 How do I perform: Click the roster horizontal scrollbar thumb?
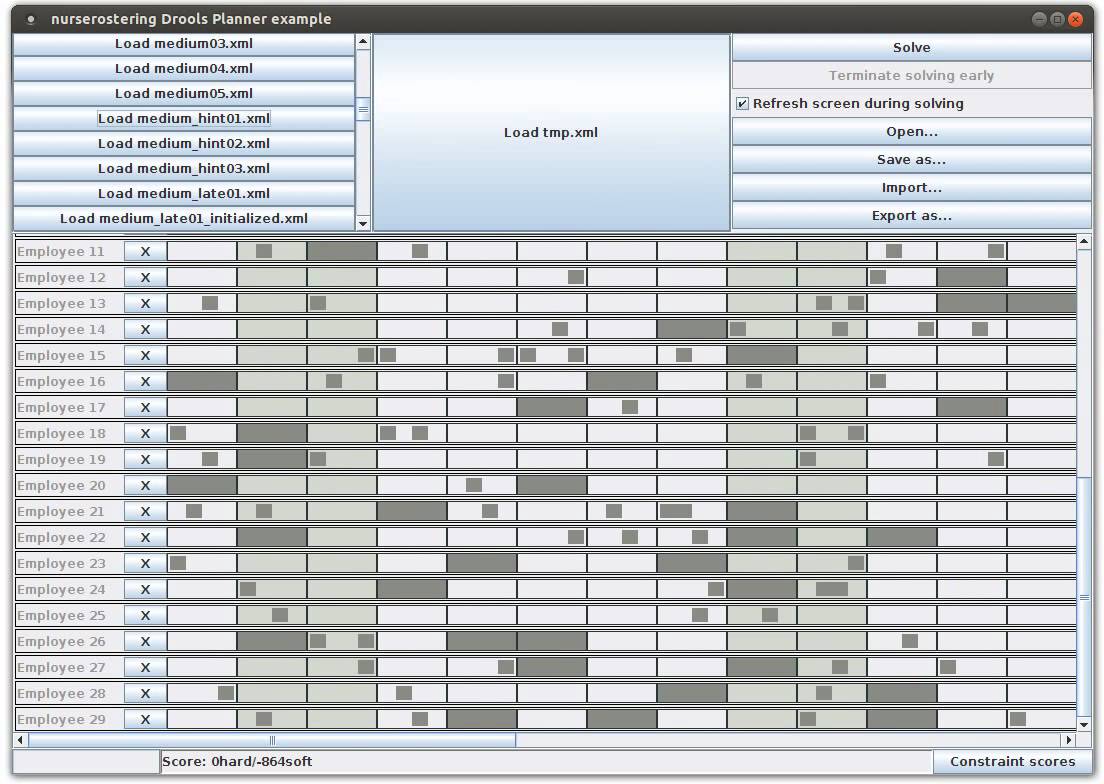[272, 740]
